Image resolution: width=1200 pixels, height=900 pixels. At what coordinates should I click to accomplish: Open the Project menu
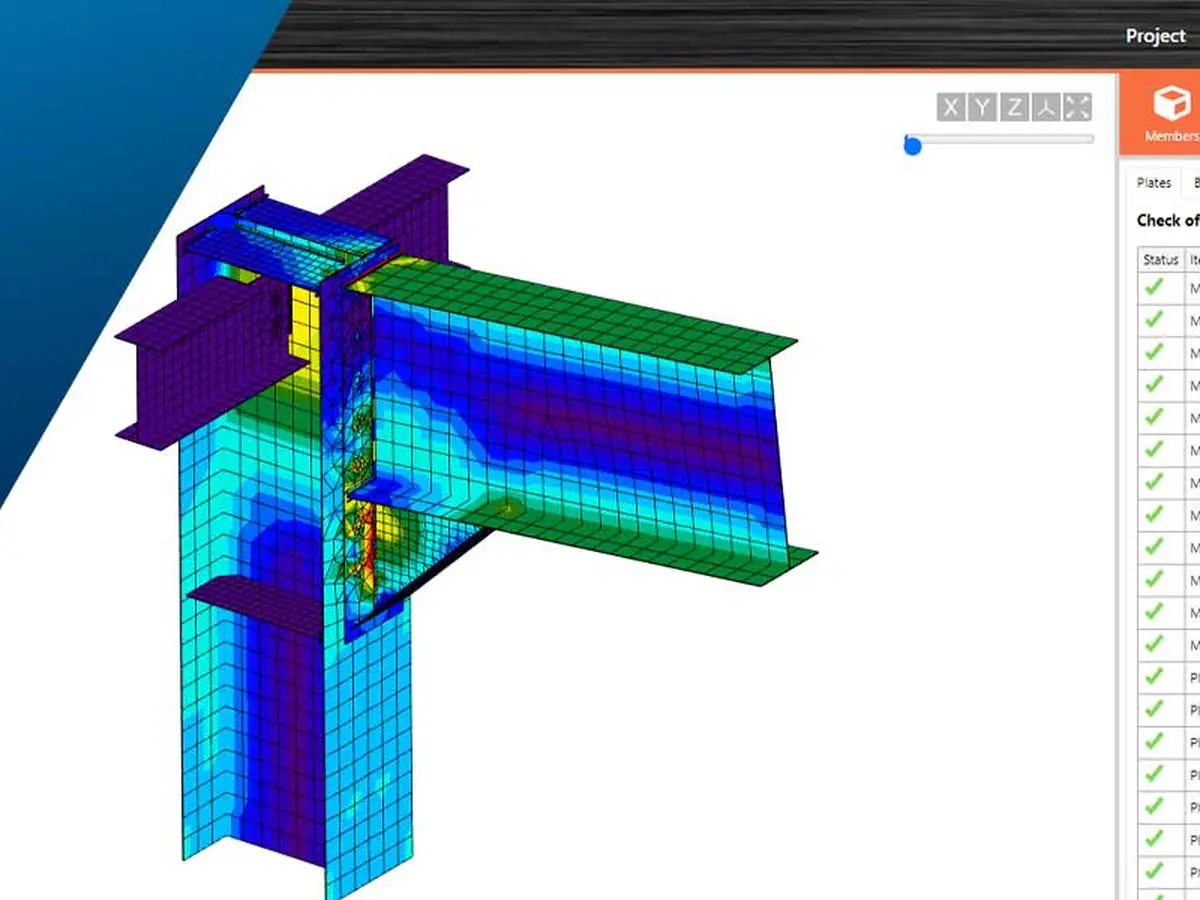(x=1155, y=35)
